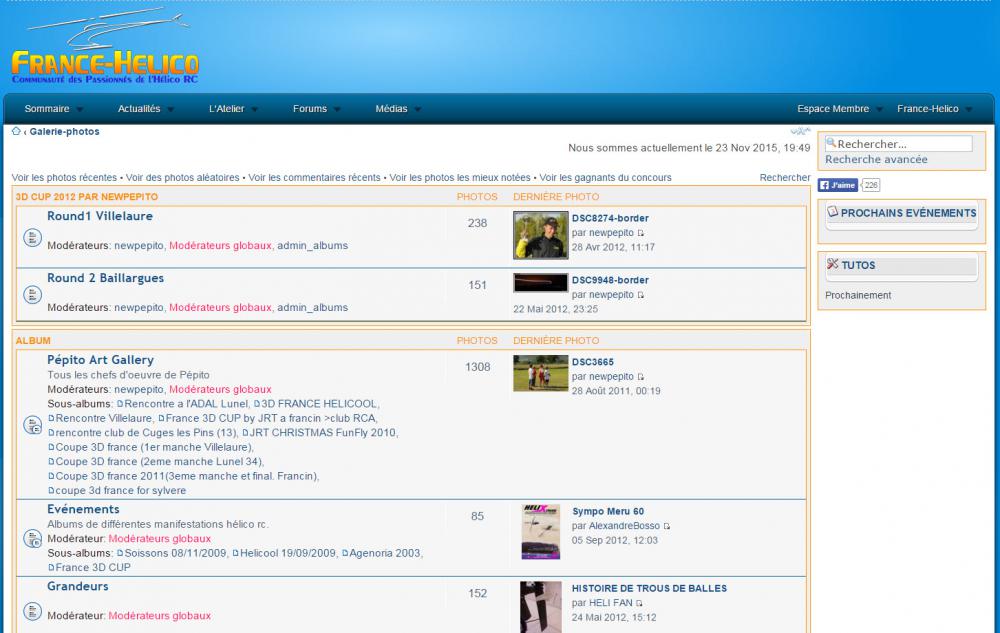Open Evénements' France 3D CUP sub-album
The height and width of the screenshot is (633, 1000).
pos(93,567)
